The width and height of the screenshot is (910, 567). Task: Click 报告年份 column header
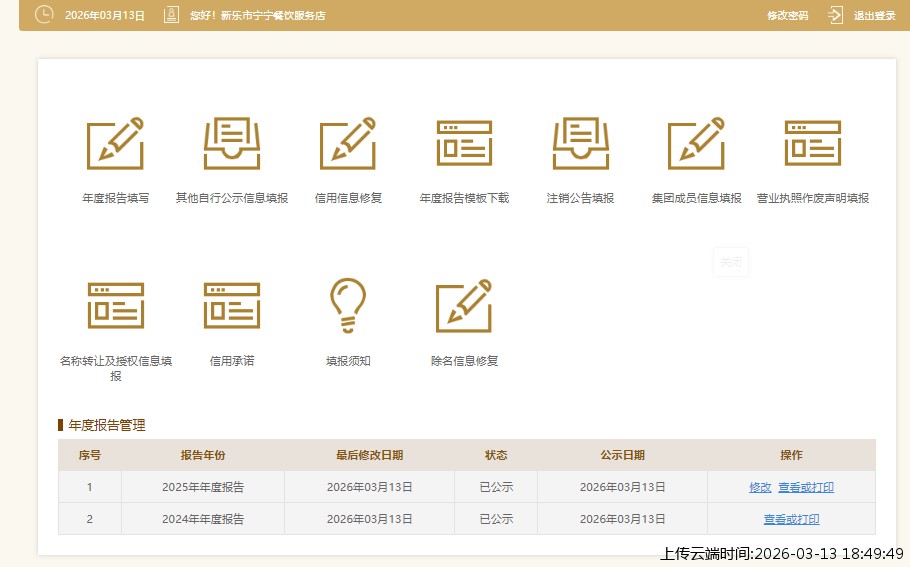point(203,455)
